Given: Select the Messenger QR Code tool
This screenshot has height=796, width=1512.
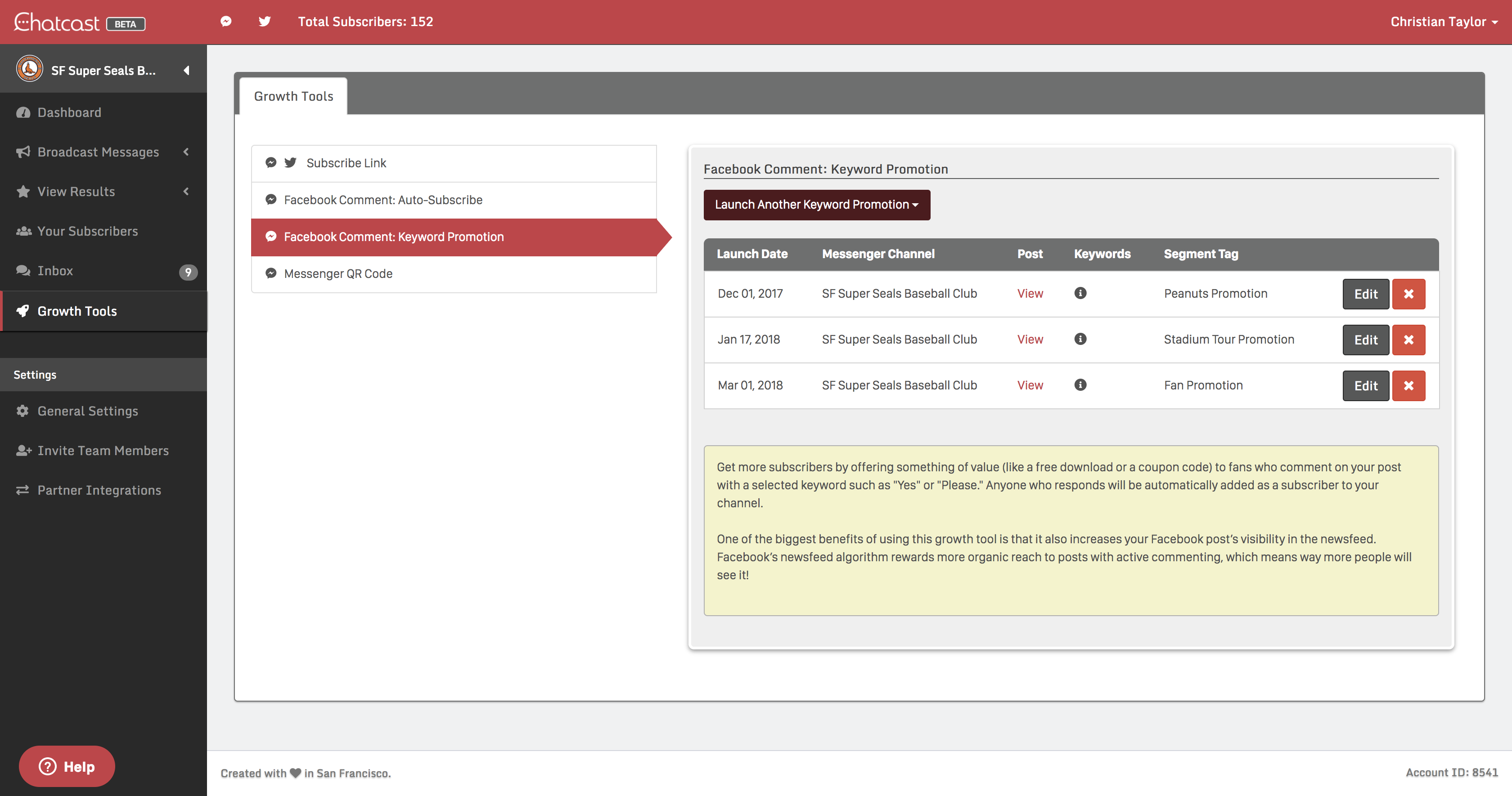Looking at the screenshot, I should [x=337, y=273].
